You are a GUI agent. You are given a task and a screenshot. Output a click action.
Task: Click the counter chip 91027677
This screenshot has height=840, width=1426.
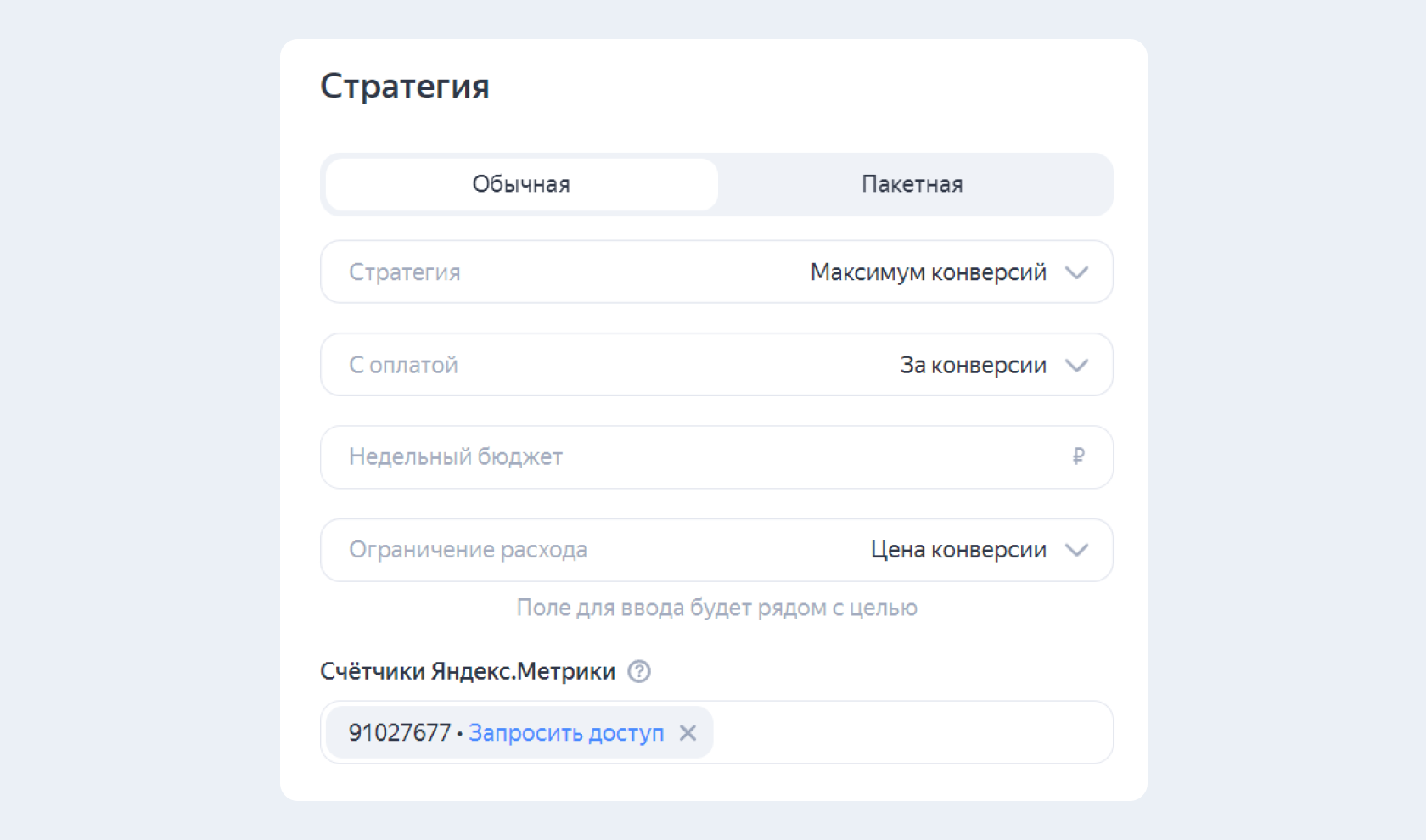399,732
